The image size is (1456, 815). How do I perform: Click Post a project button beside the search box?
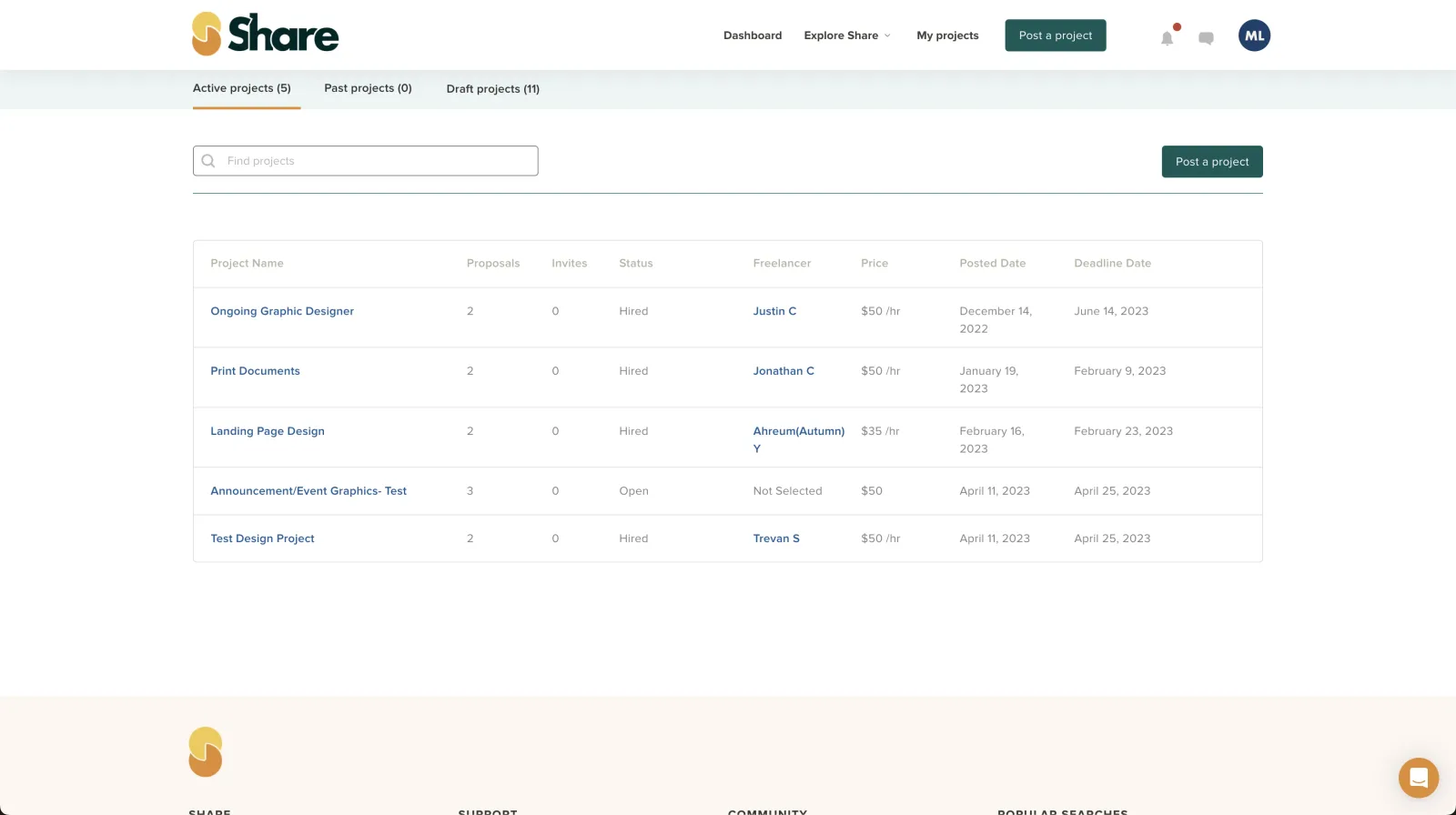1212,162
